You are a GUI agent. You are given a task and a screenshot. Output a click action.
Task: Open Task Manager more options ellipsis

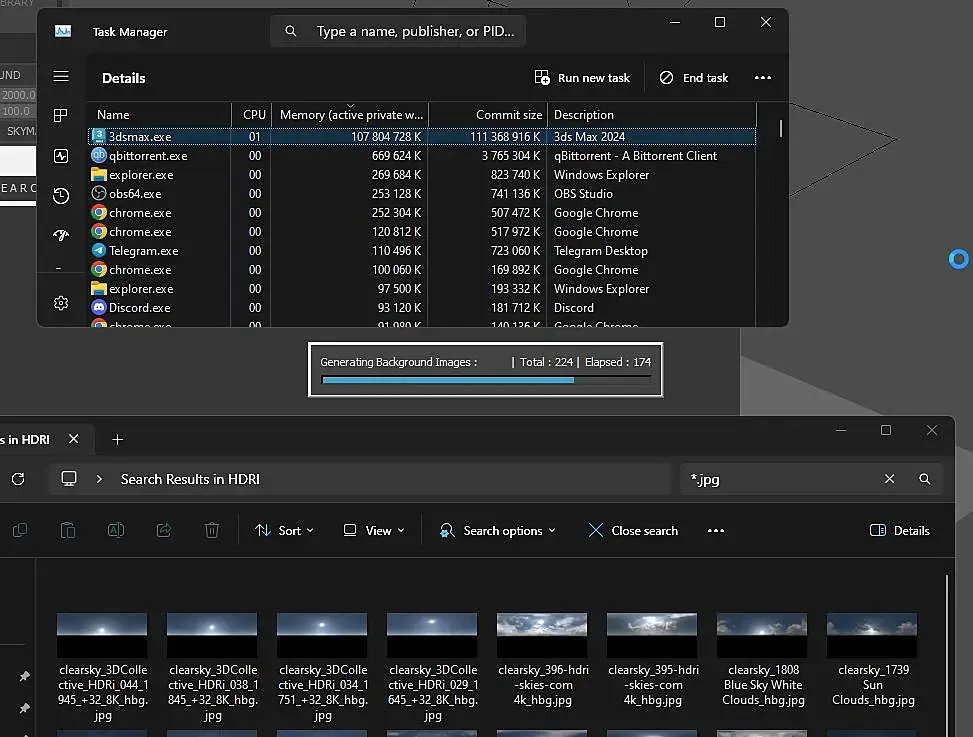point(763,78)
